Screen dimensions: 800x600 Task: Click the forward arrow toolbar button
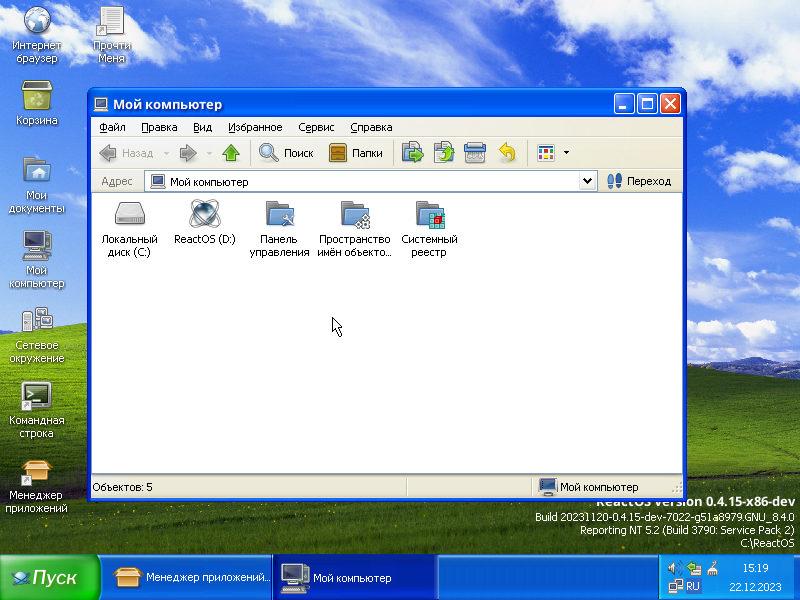188,153
